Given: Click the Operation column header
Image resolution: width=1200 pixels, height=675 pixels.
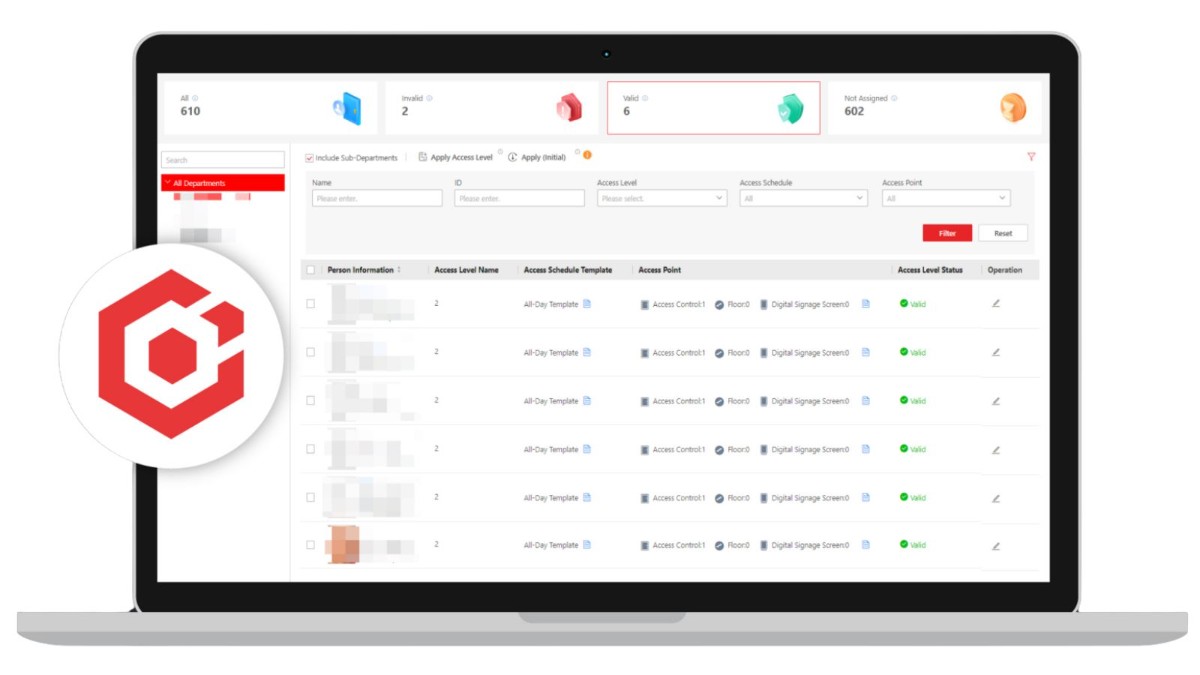Looking at the screenshot, I should [1005, 270].
